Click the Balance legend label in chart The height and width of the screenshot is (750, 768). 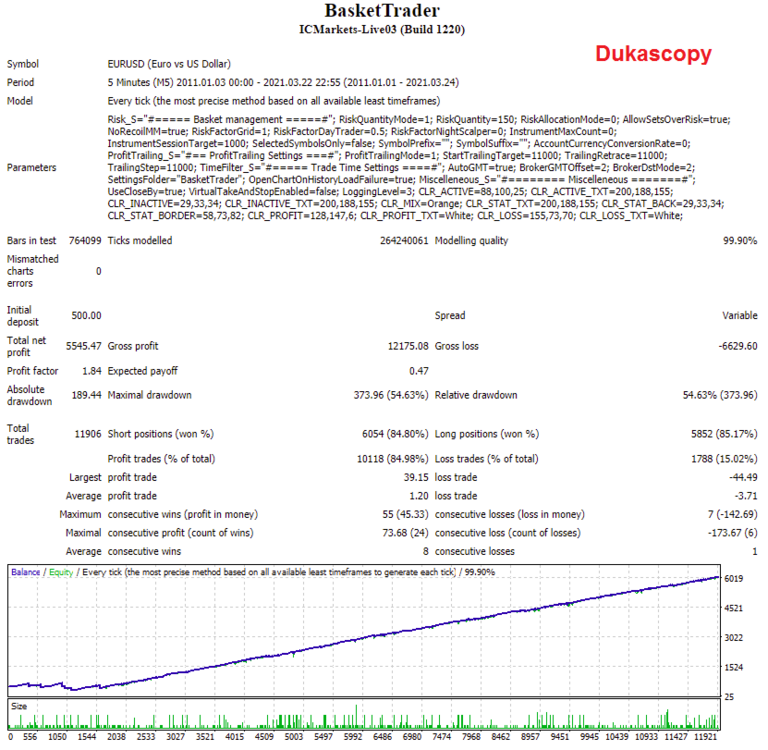[25, 572]
